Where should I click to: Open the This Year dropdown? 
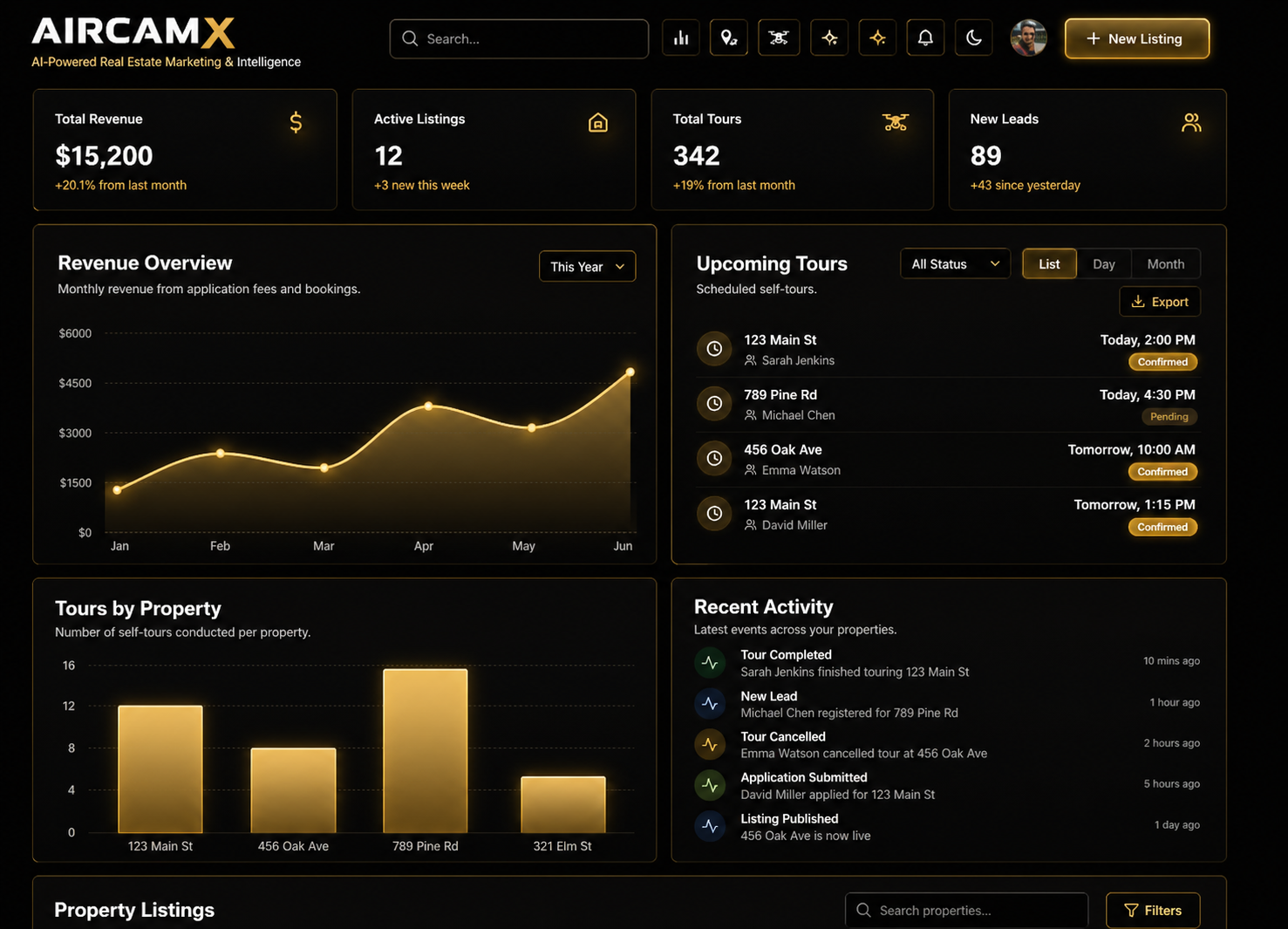[587, 266]
